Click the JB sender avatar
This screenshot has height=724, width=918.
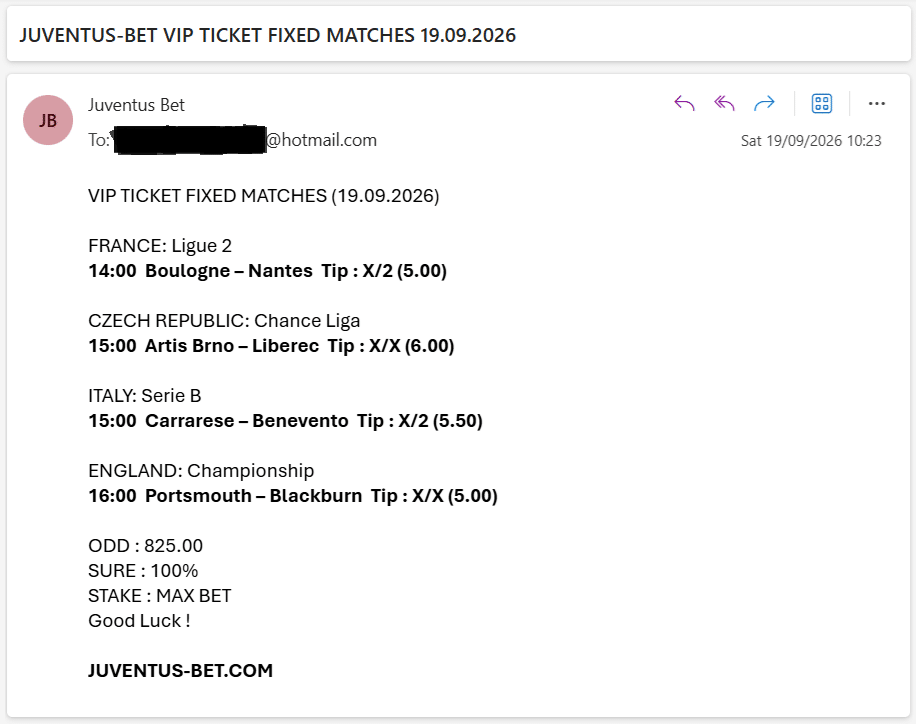pos(48,120)
